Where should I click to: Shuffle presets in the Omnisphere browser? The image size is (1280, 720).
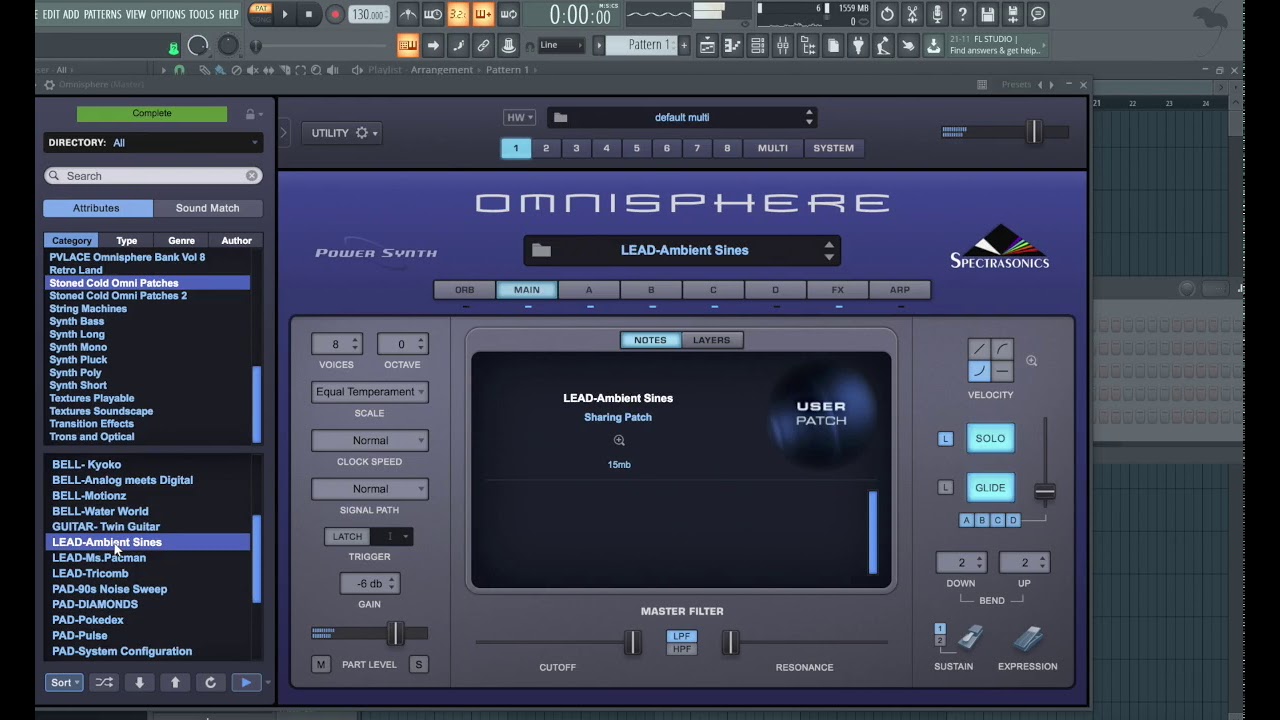(x=104, y=683)
